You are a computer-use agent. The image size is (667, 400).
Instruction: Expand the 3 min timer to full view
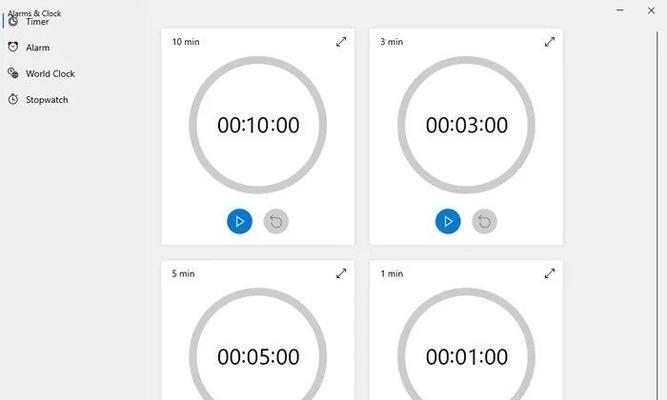[x=550, y=42]
